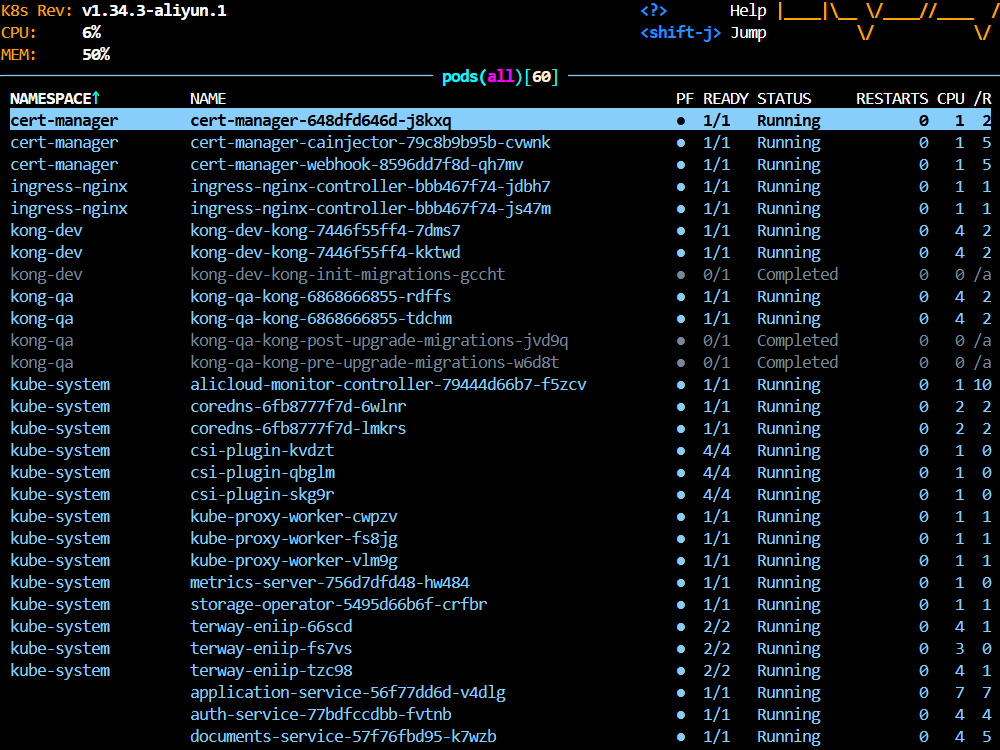Click port-forward dot of auth-service row
This screenshot has height=750, width=1000.
[680, 715]
